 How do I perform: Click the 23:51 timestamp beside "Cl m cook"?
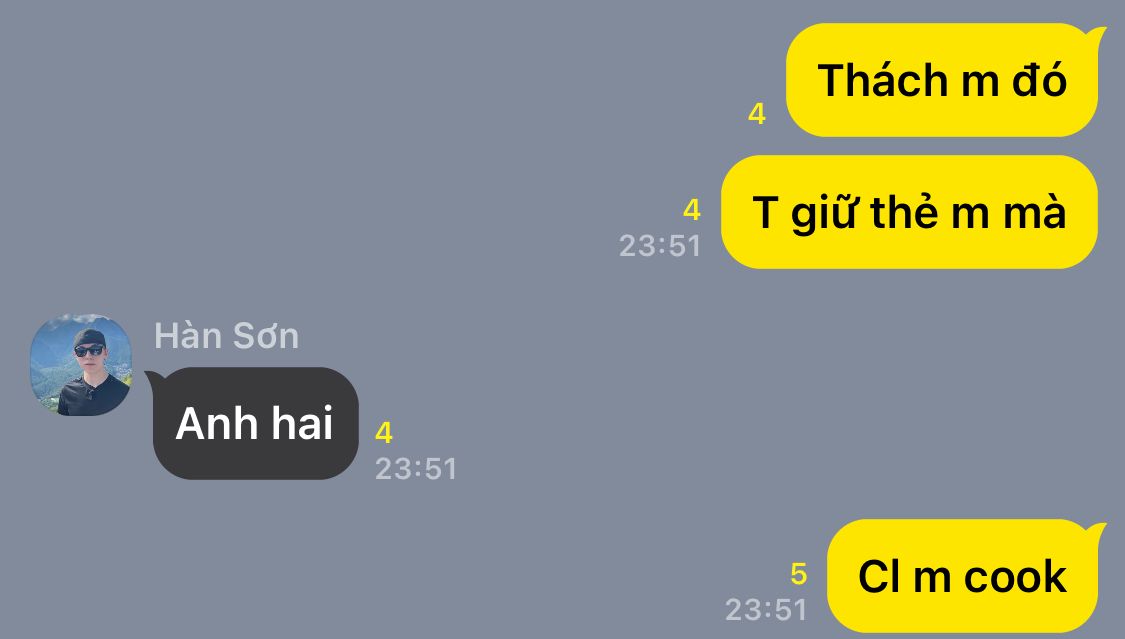(x=766, y=610)
